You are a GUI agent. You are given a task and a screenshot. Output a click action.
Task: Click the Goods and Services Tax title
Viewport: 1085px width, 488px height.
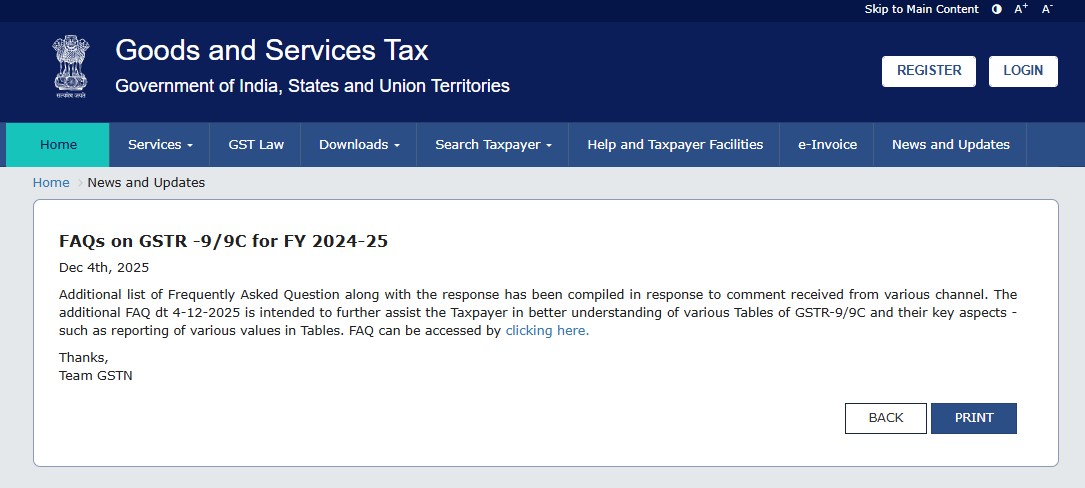[x=271, y=50]
